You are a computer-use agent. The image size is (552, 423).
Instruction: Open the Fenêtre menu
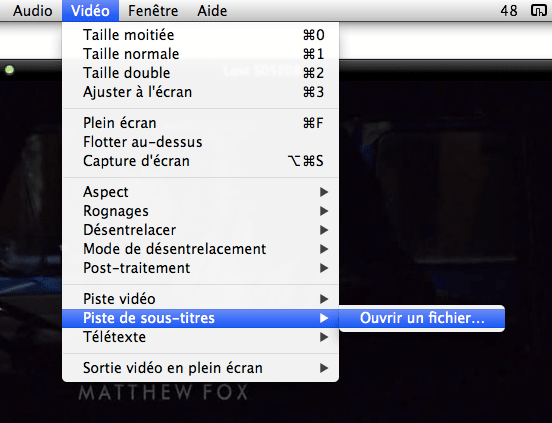pyautogui.click(x=153, y=11)
